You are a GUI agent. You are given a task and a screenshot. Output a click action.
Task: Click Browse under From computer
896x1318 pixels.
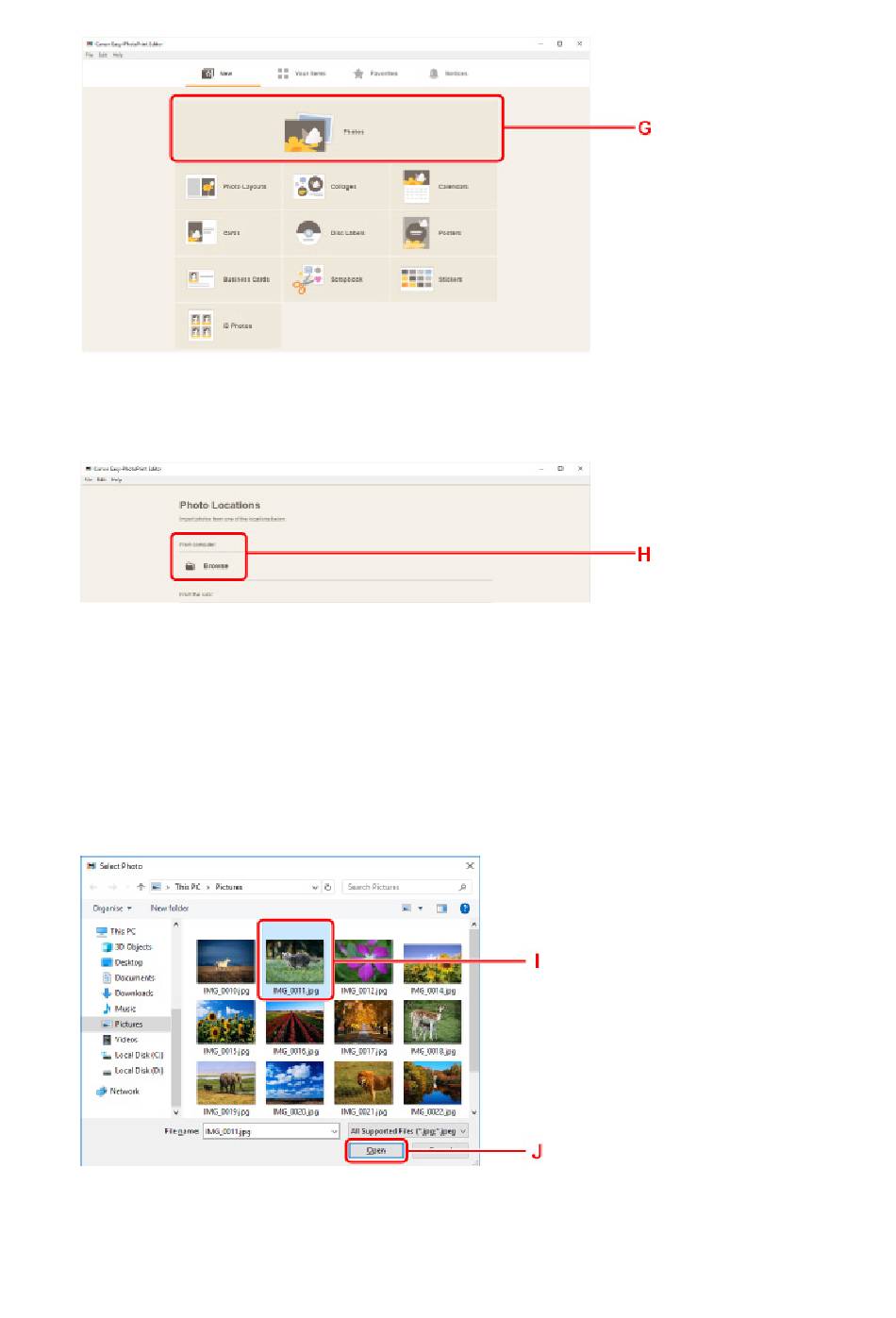208,566
